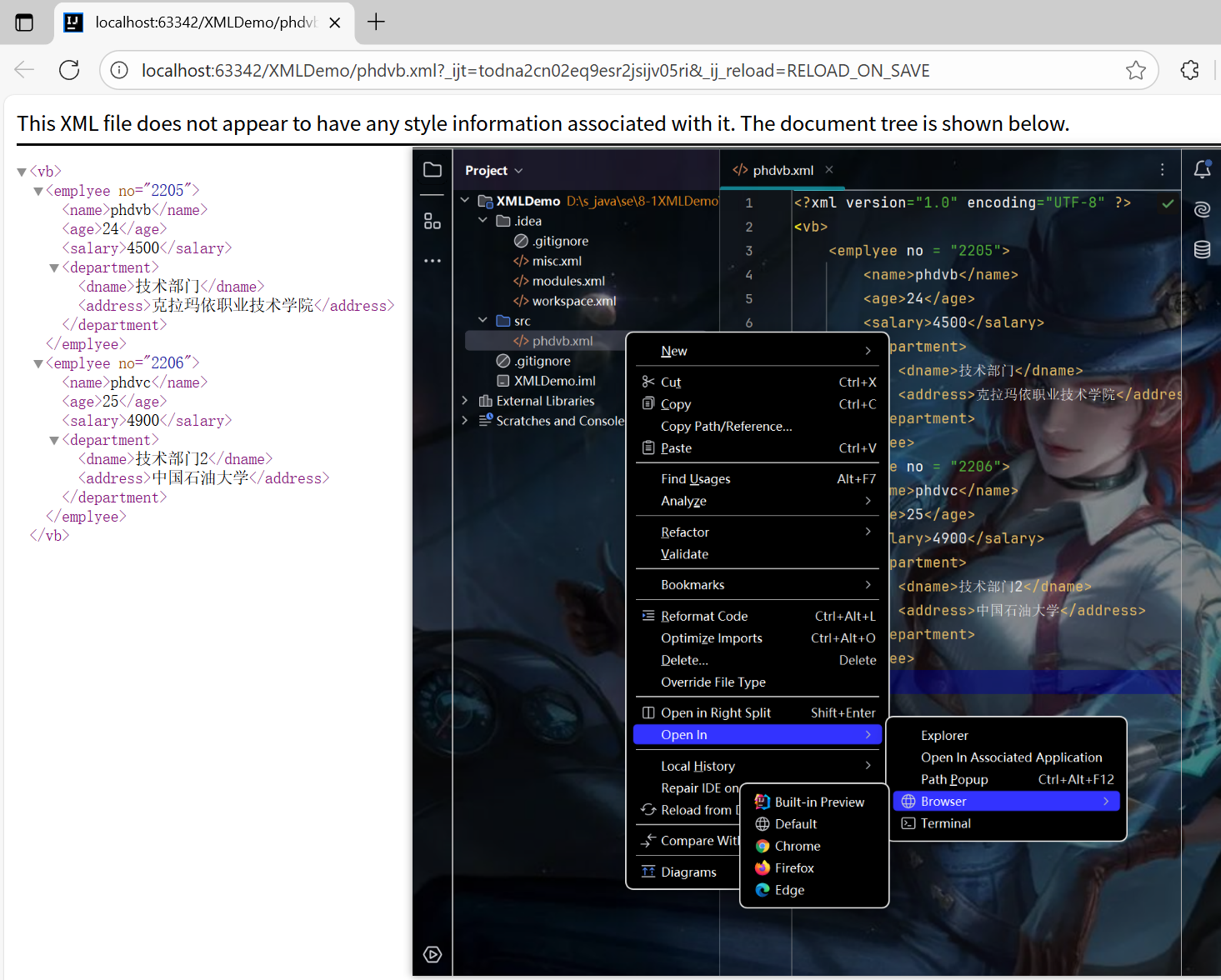Go back using the browser arrow

[24, 70]
